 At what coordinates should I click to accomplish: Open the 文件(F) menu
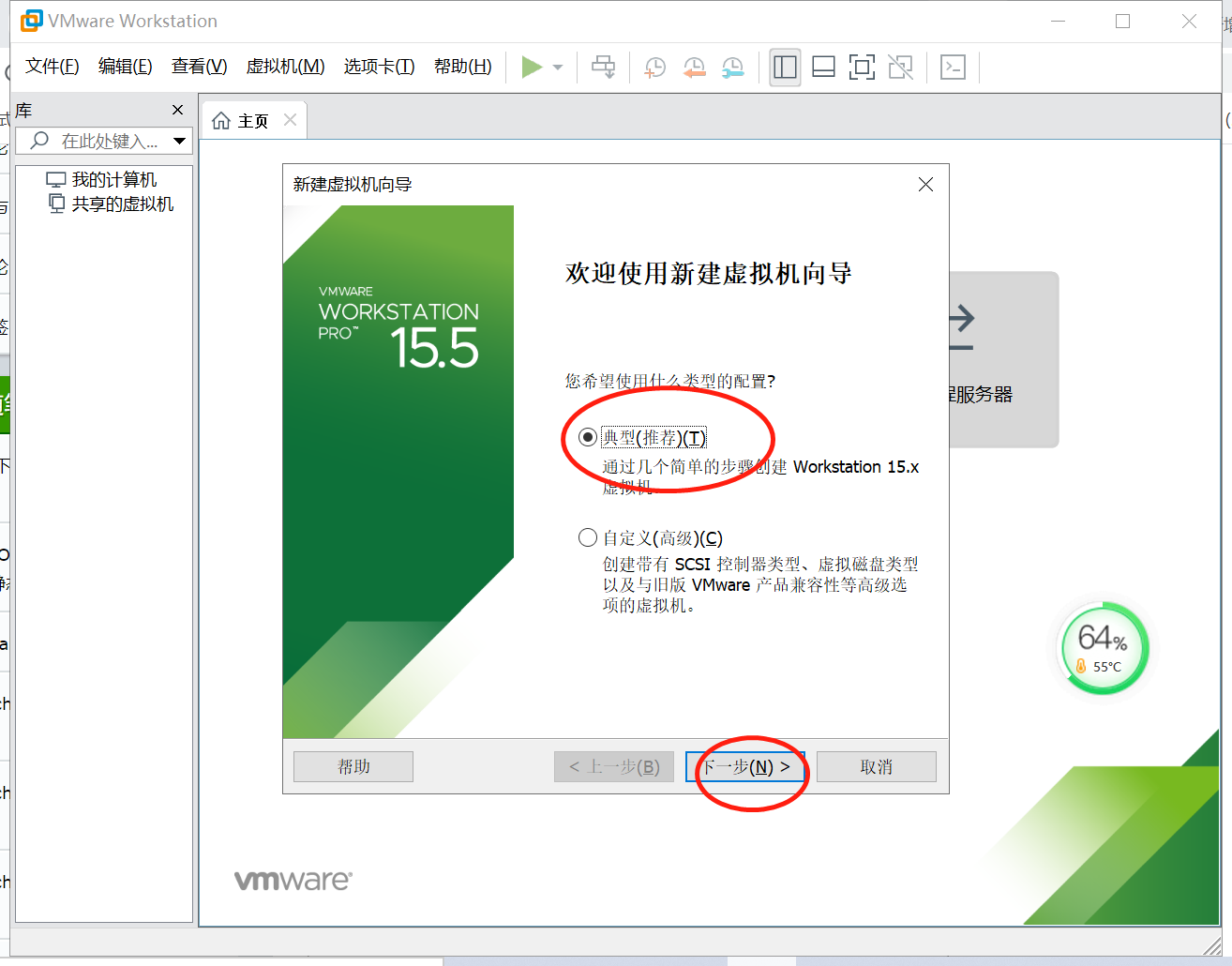point(53,67)
